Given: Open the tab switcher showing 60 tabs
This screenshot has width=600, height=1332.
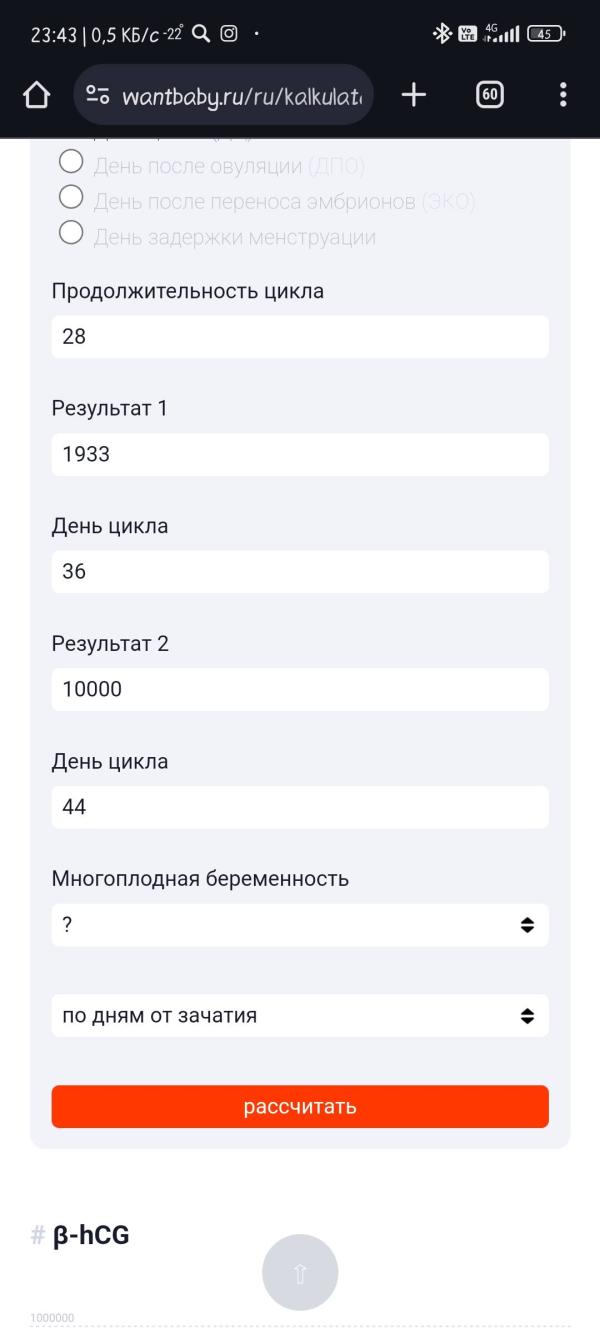Looking at the screenshot, I should 490,95.
